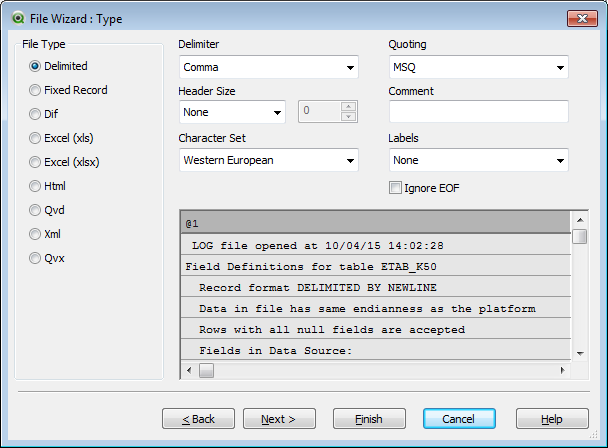Click the @1 column header in preview

(x=374, y=220)
